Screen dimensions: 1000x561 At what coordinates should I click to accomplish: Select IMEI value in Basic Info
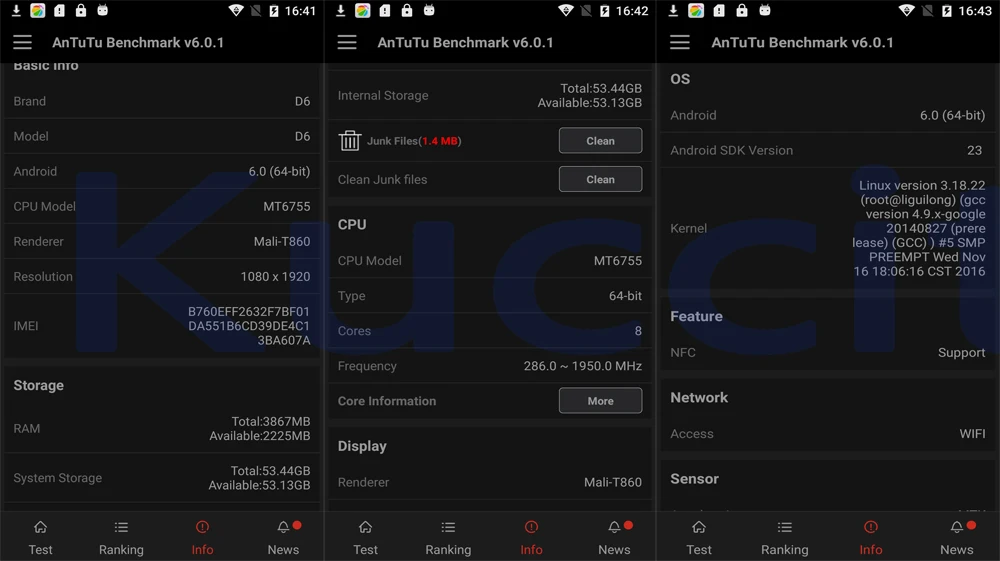(x=249, y=326)
